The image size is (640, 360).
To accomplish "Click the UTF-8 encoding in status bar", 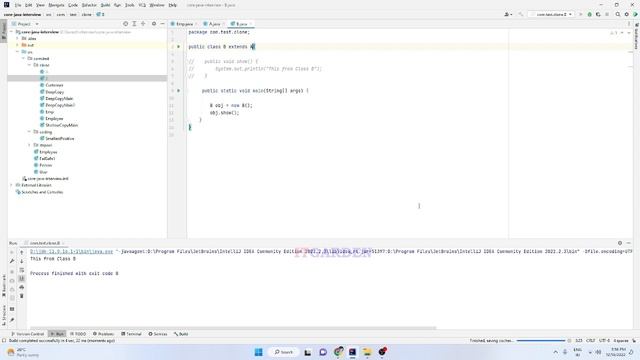I will (604, 340).
